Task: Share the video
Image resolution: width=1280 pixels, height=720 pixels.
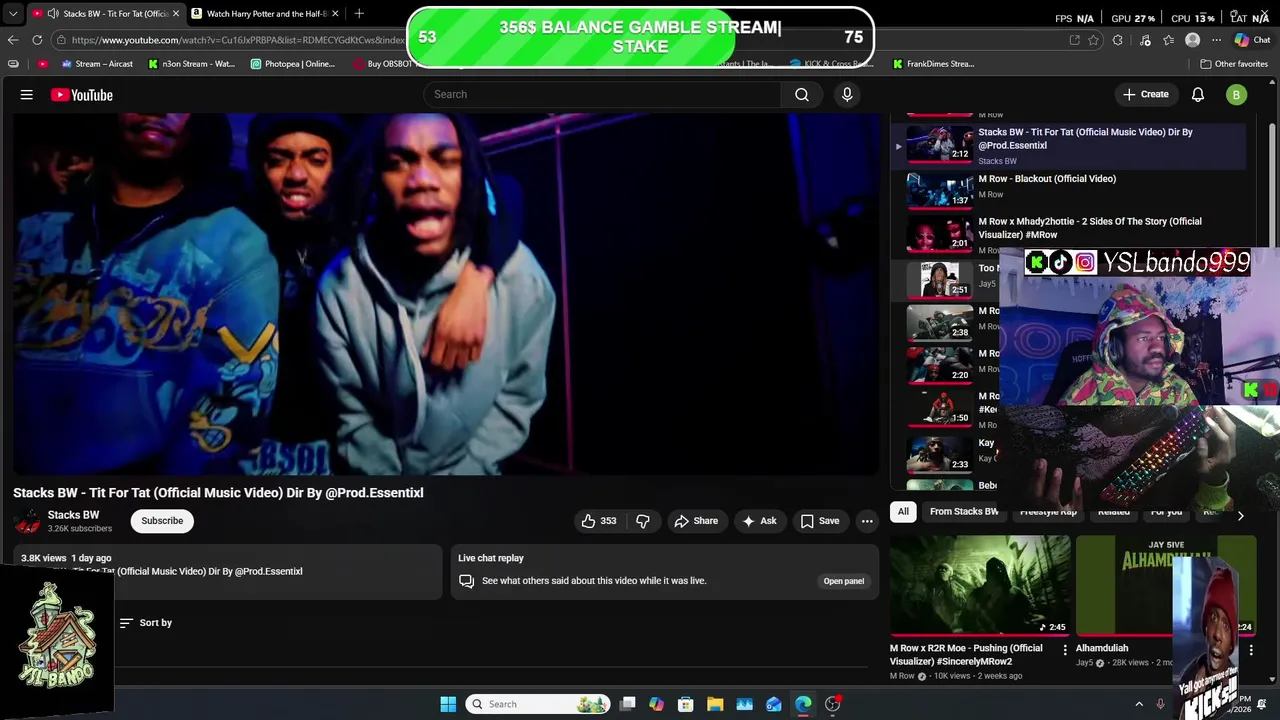Action: (x=696, y=521)
